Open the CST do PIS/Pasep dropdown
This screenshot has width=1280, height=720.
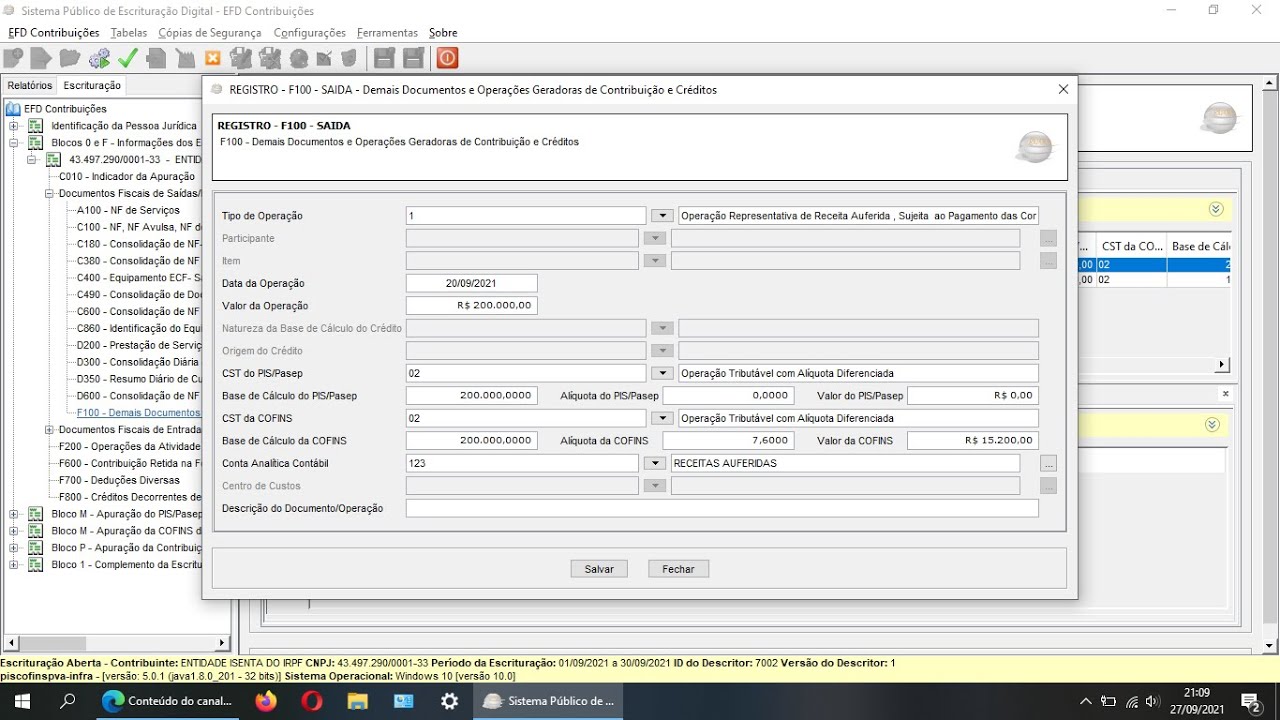click(x=662, y=374)
